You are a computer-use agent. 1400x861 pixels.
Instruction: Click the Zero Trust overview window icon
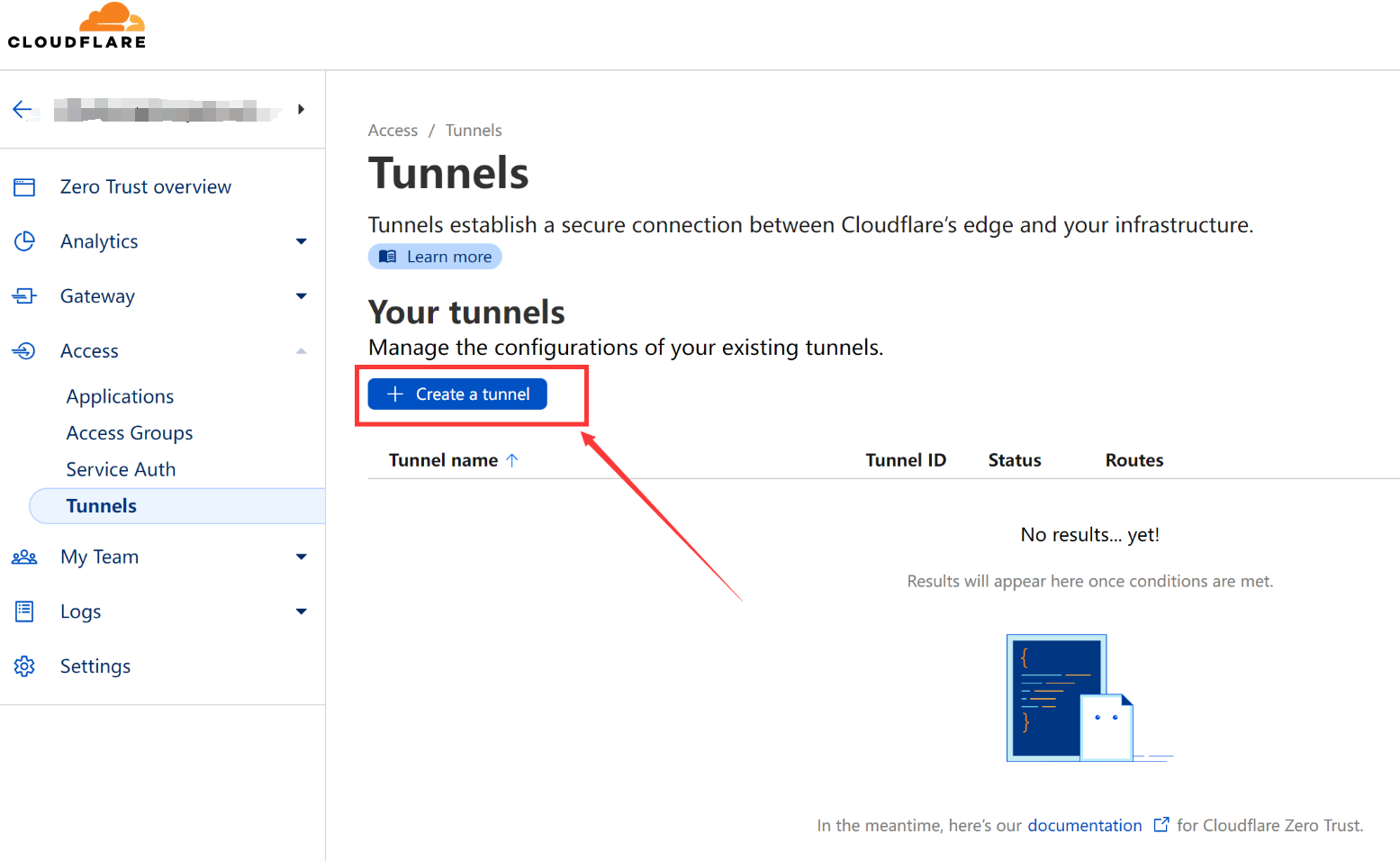[x=24, y=187]
